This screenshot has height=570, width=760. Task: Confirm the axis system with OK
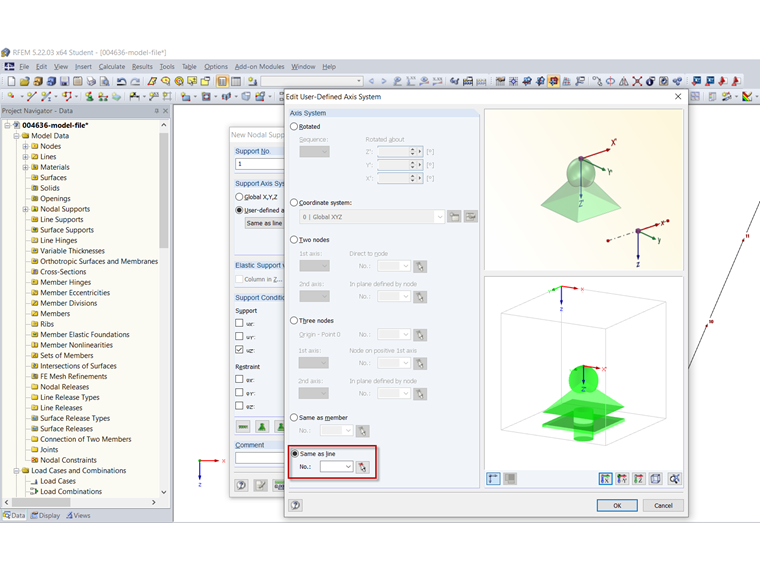(x=617, y=506)
